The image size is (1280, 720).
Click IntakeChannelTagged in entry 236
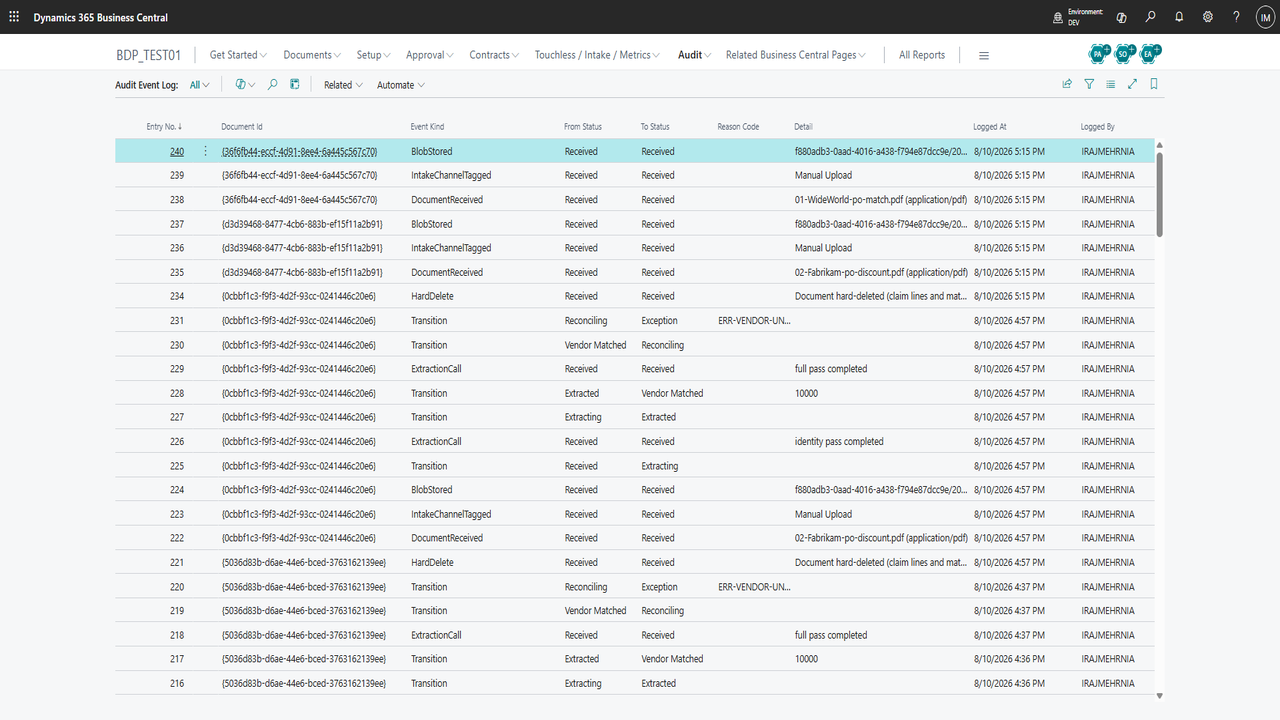[x=451, y=248]
